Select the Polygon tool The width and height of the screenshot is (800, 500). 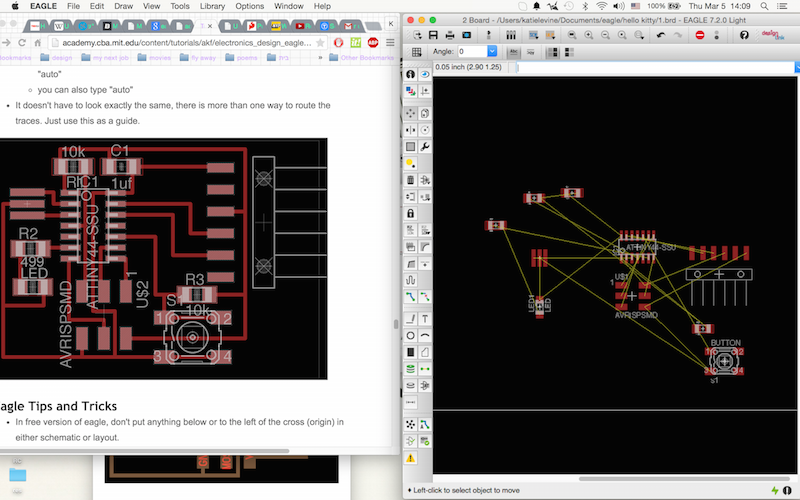coord(424,352)
